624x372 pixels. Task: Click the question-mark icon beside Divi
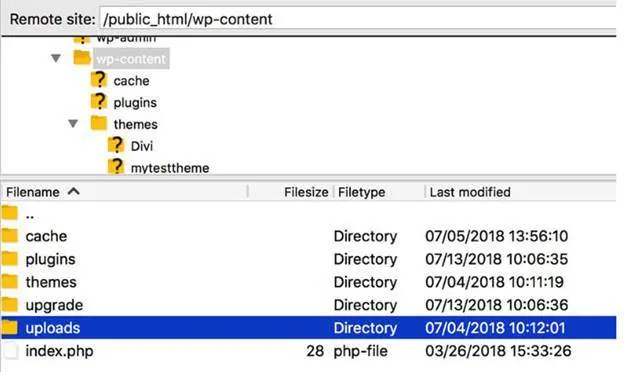(x=116, y=145)
